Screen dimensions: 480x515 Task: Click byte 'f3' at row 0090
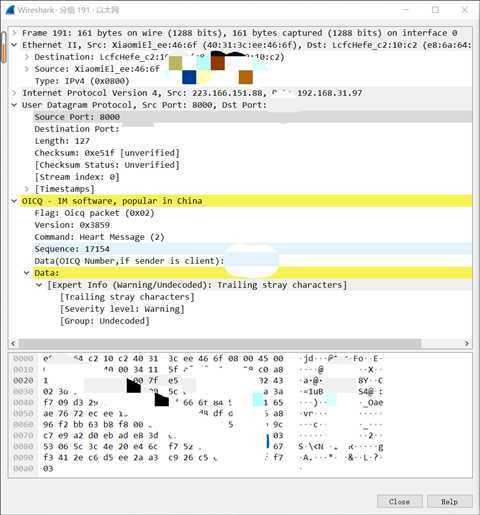48,457
